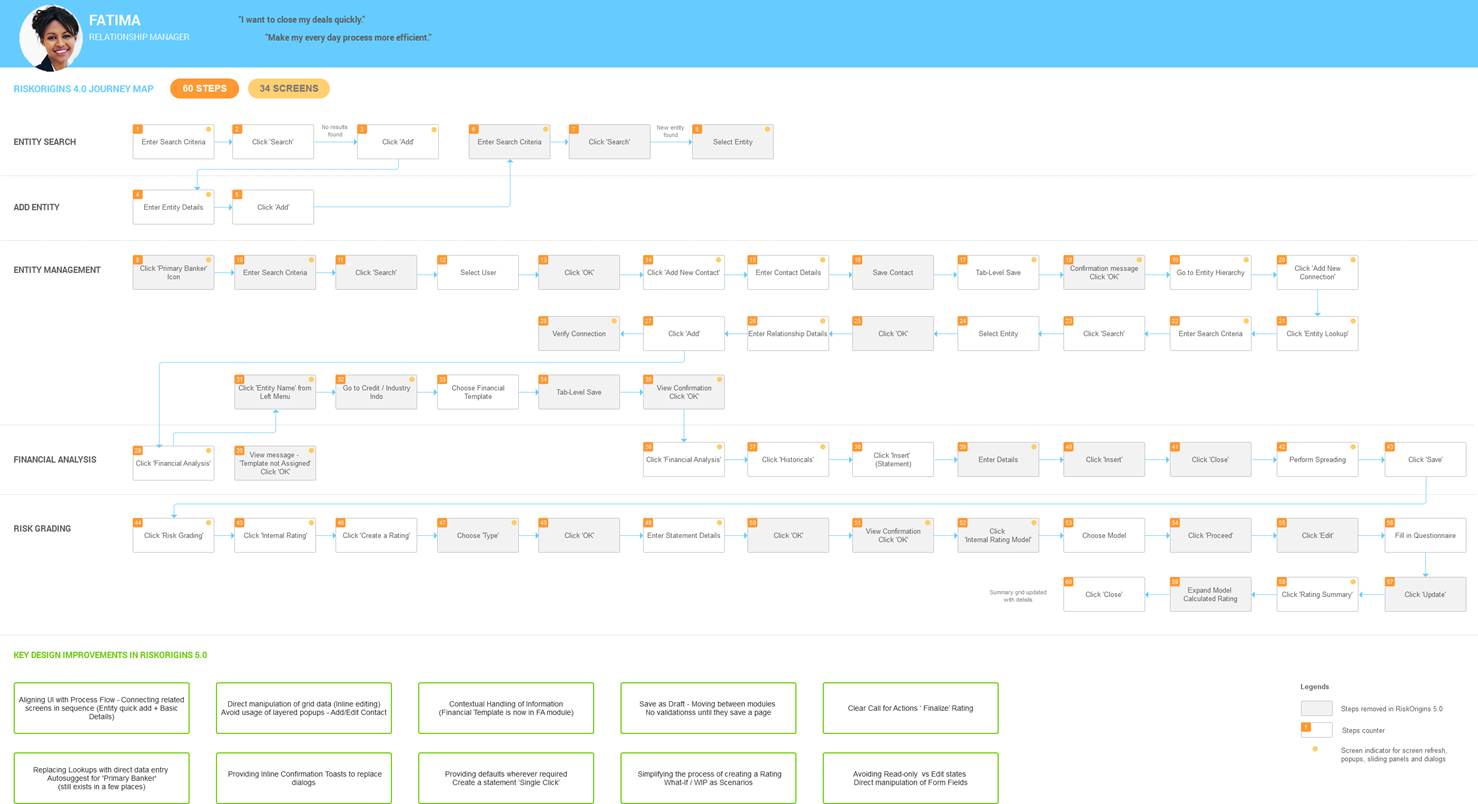Viewport: 1478px width, 804px height.
Task: Click the orange number 1 step badge
Action: pyautogui.click(x=138, y=129)
